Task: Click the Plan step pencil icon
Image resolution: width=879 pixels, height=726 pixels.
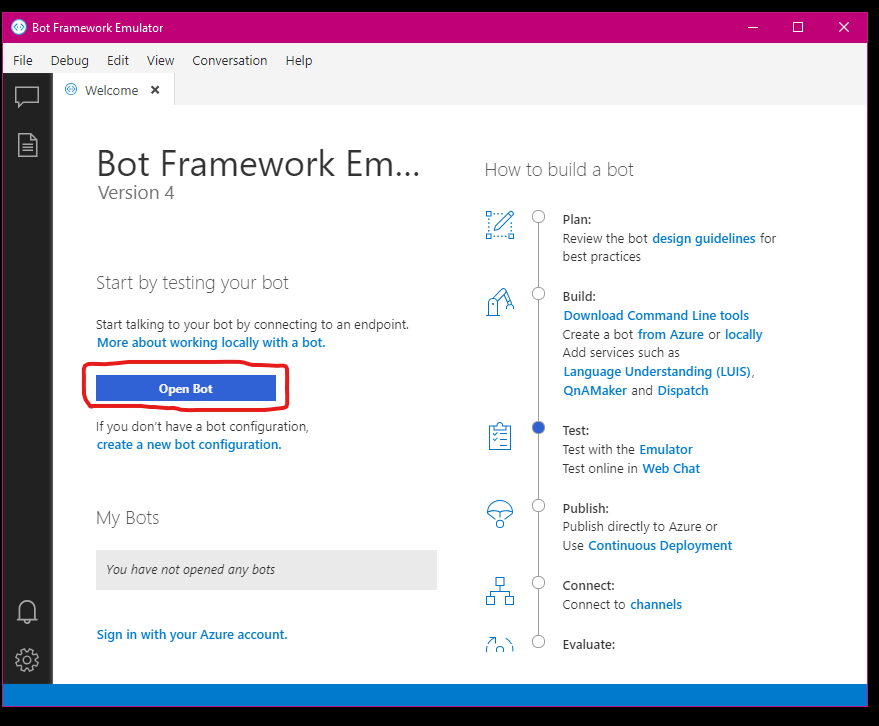Action: tap(499, 224)
